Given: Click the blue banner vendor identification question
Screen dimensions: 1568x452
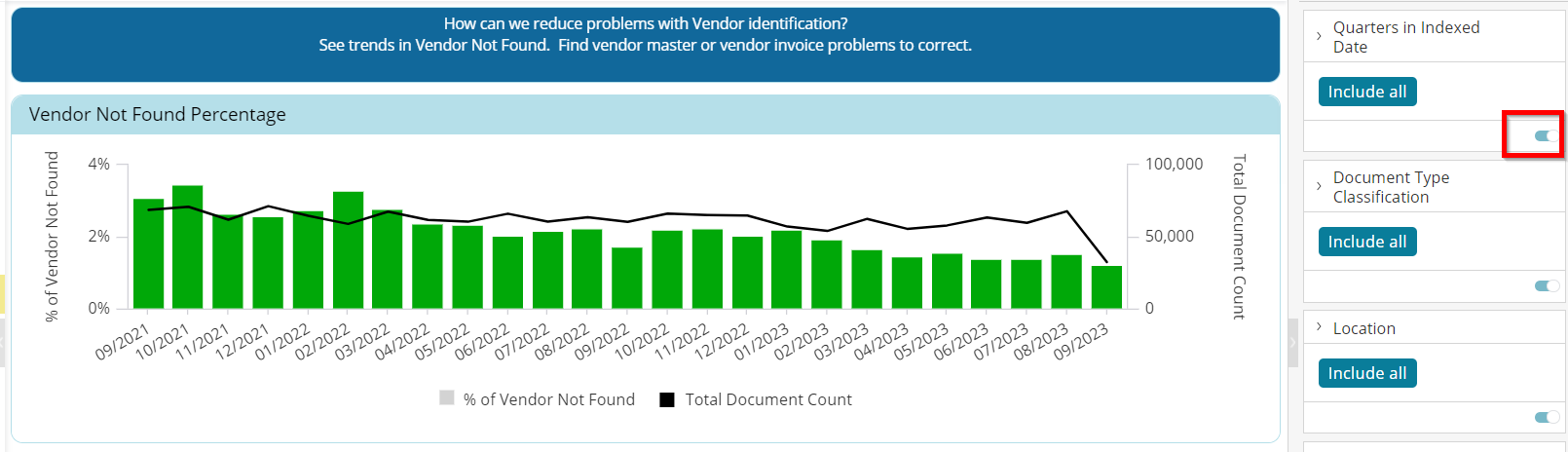Looking at the screenshot, I should (646, 23).
